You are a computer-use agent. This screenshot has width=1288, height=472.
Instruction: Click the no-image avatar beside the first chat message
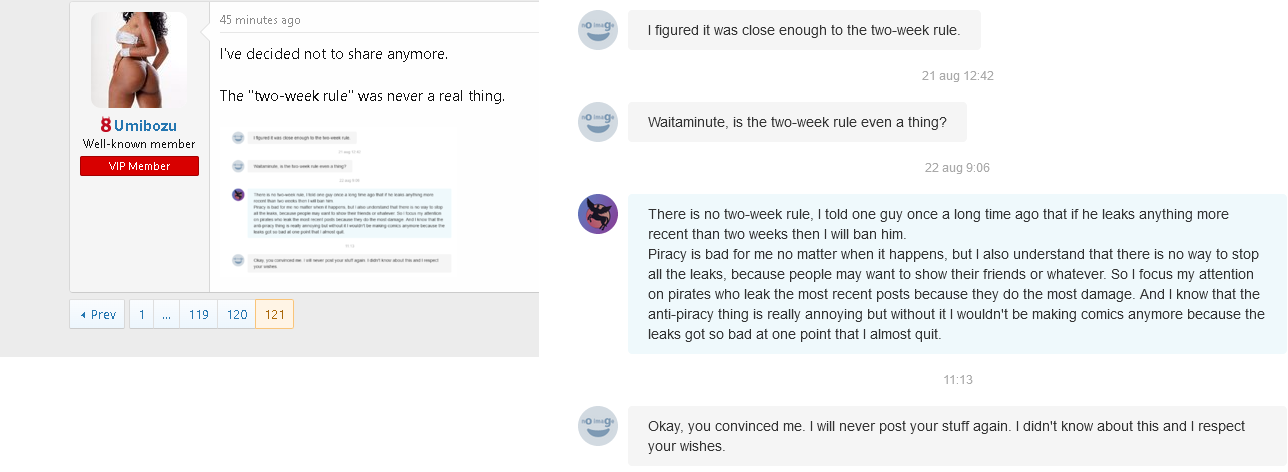click(x=598, y=30)
